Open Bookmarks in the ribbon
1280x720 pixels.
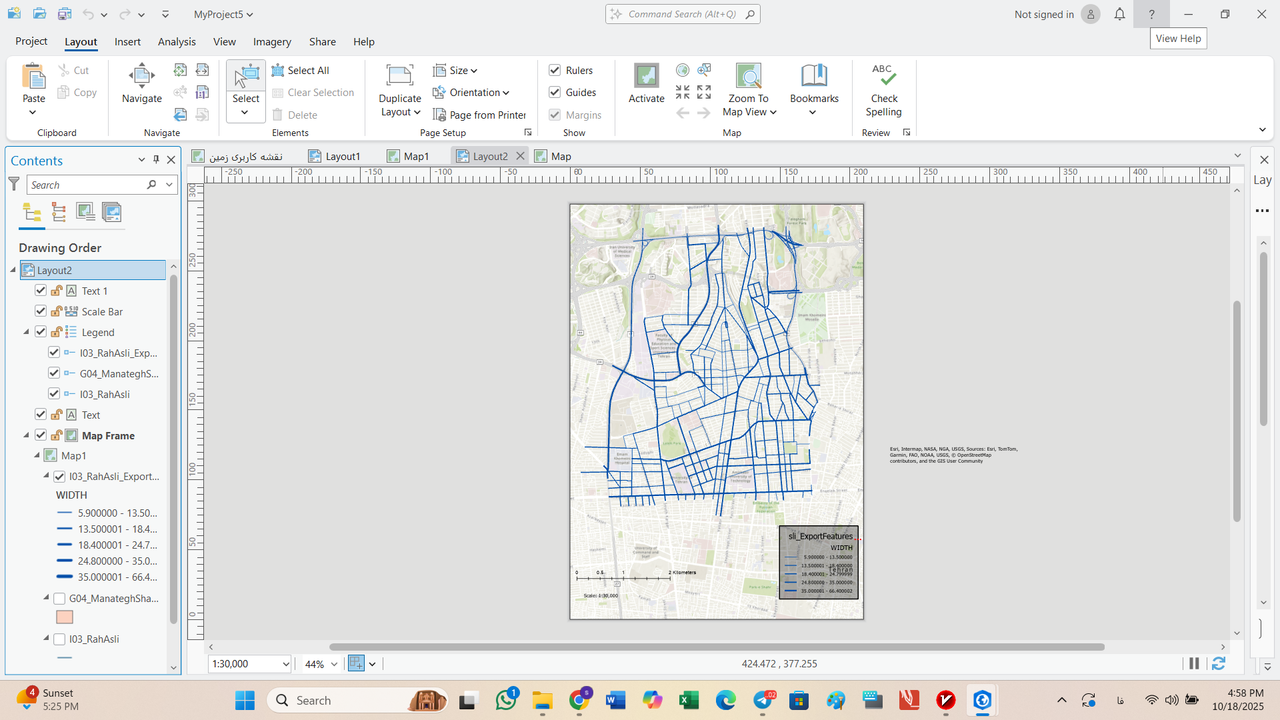(813, 77)
